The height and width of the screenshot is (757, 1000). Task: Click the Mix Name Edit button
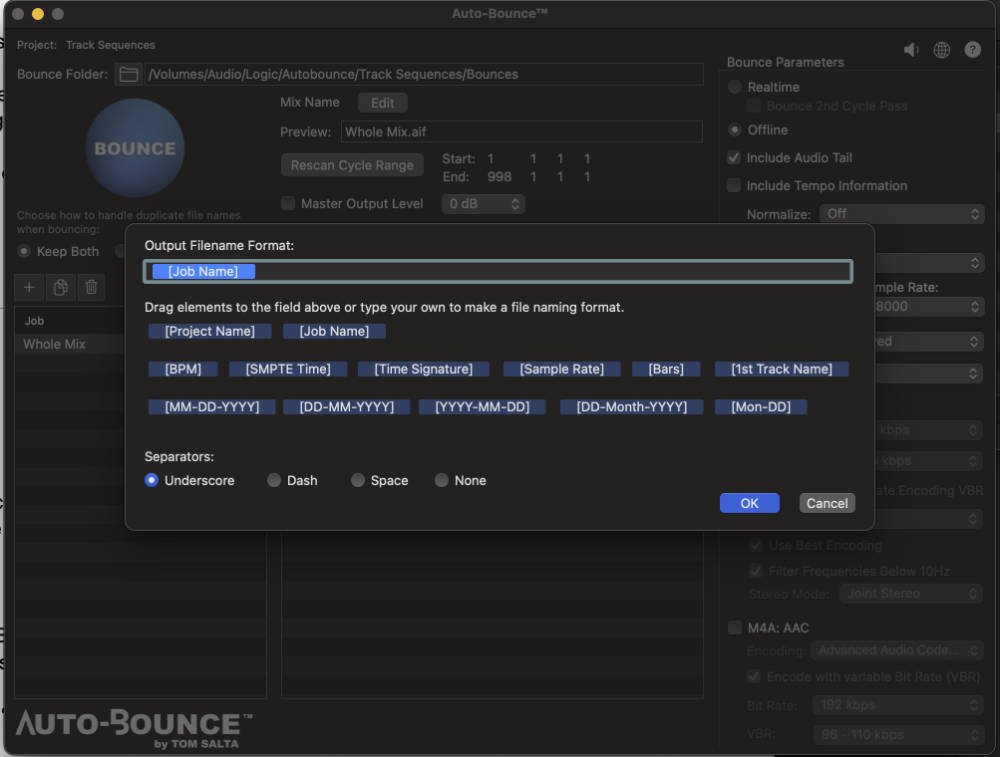[x=383, y=103]
